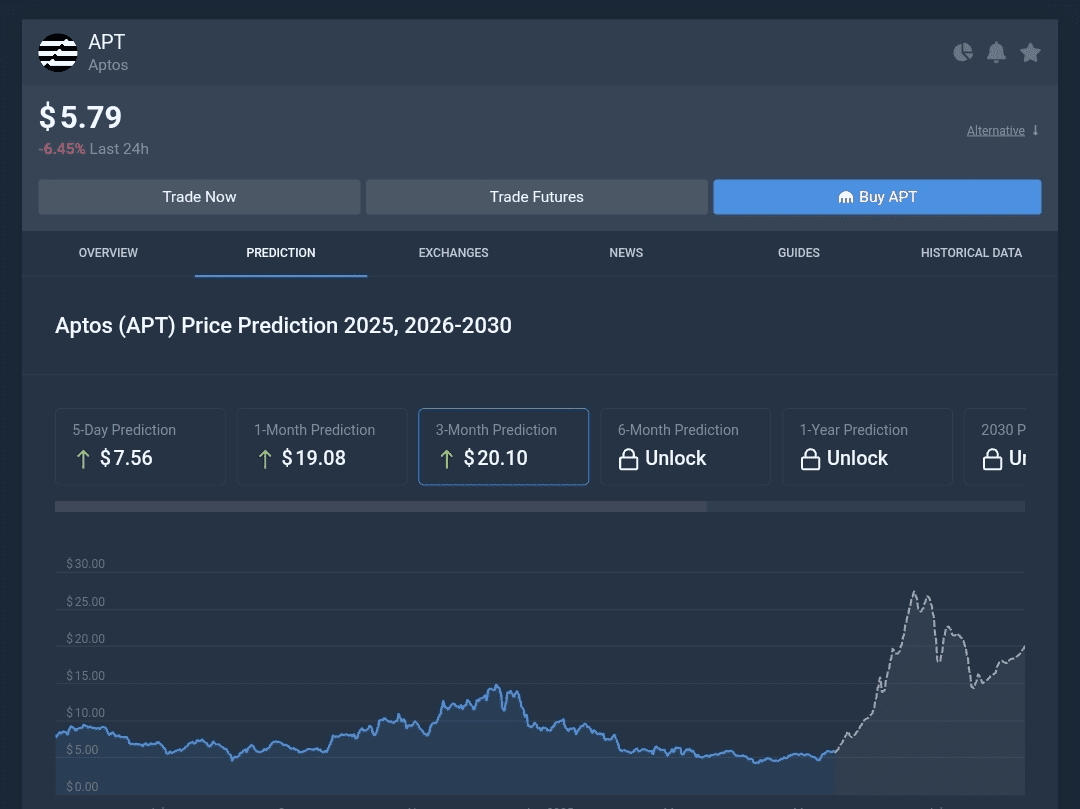This screenshot has width=1080, height=809.
Task: Switch to the Exchanges tab
Action: [453, 253]
